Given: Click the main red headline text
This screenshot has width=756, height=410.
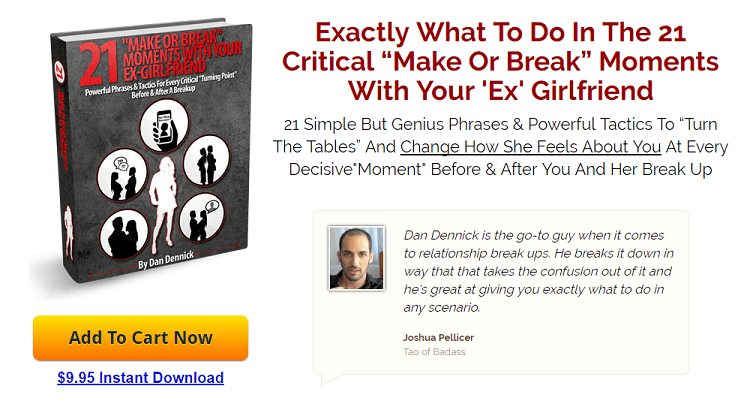Looking at the screenshot, I should click(x=500, y=61).
